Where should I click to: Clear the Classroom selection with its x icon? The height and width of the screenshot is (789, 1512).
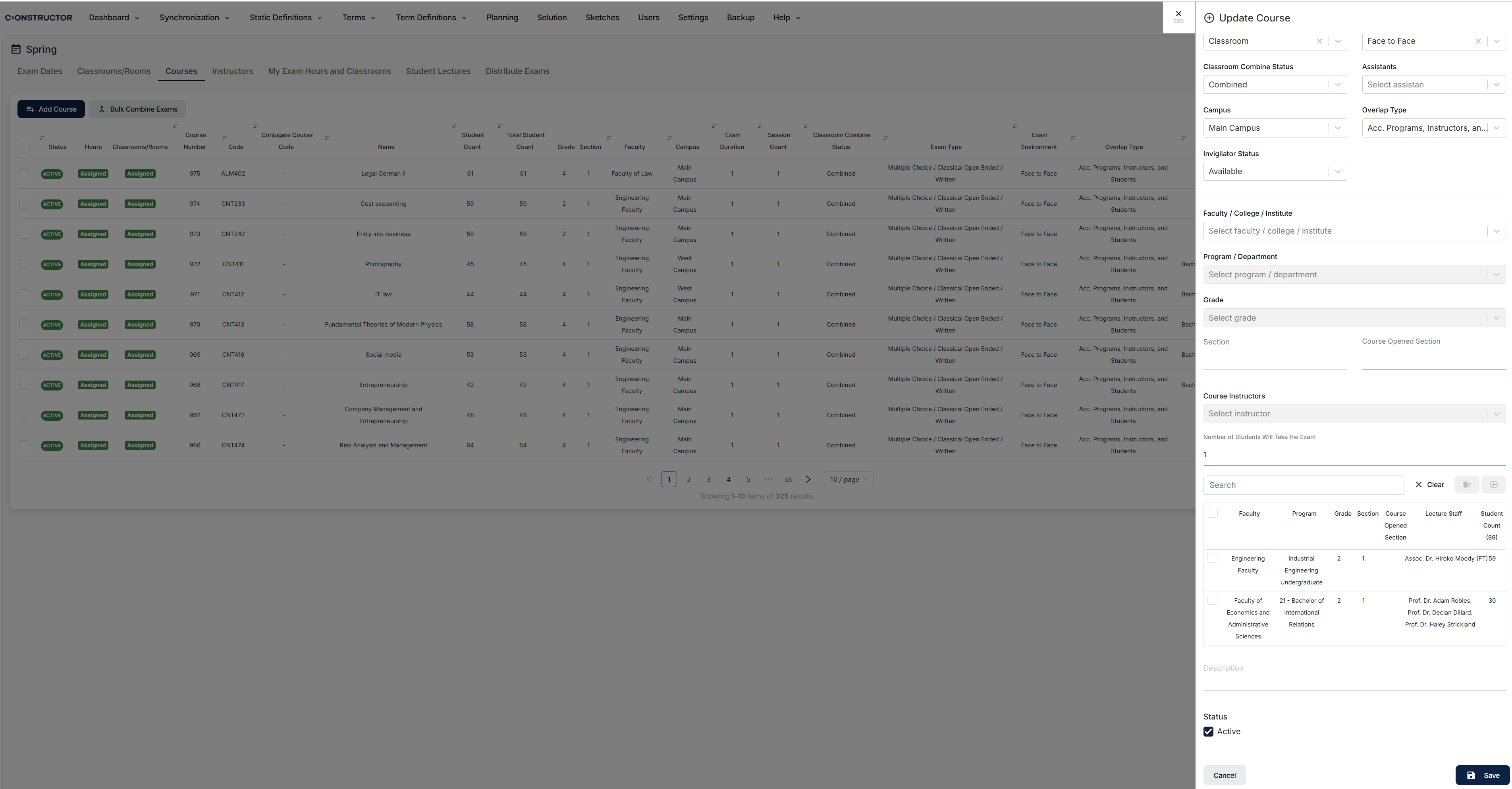[1319, 41]
